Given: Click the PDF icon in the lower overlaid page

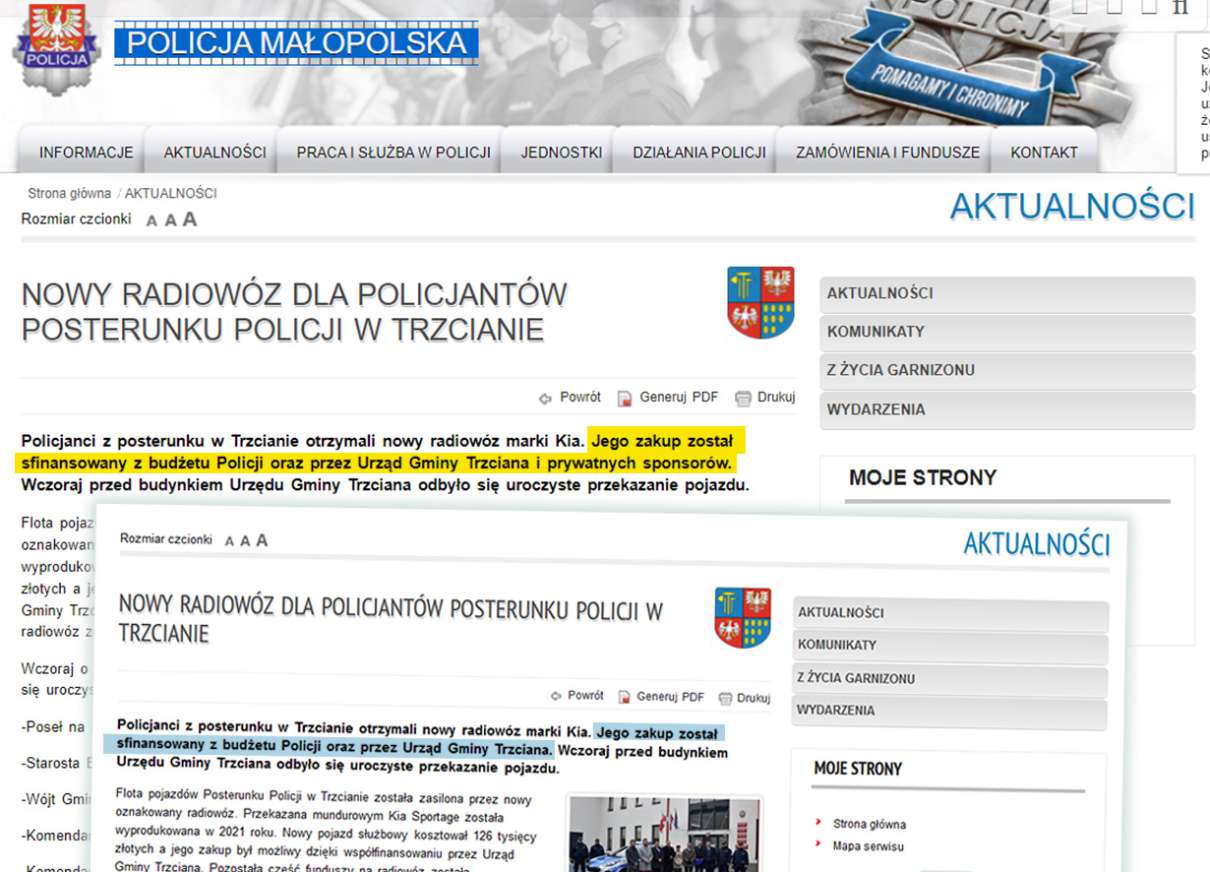Looking at the screenshot, I should pyautogui.click(x=624, y=697).
